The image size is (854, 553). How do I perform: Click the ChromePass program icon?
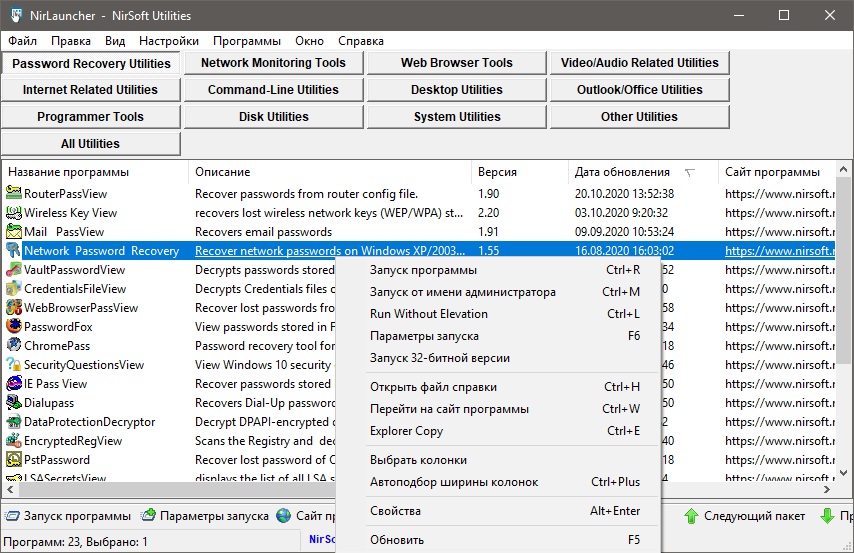(x=14, y=345)
